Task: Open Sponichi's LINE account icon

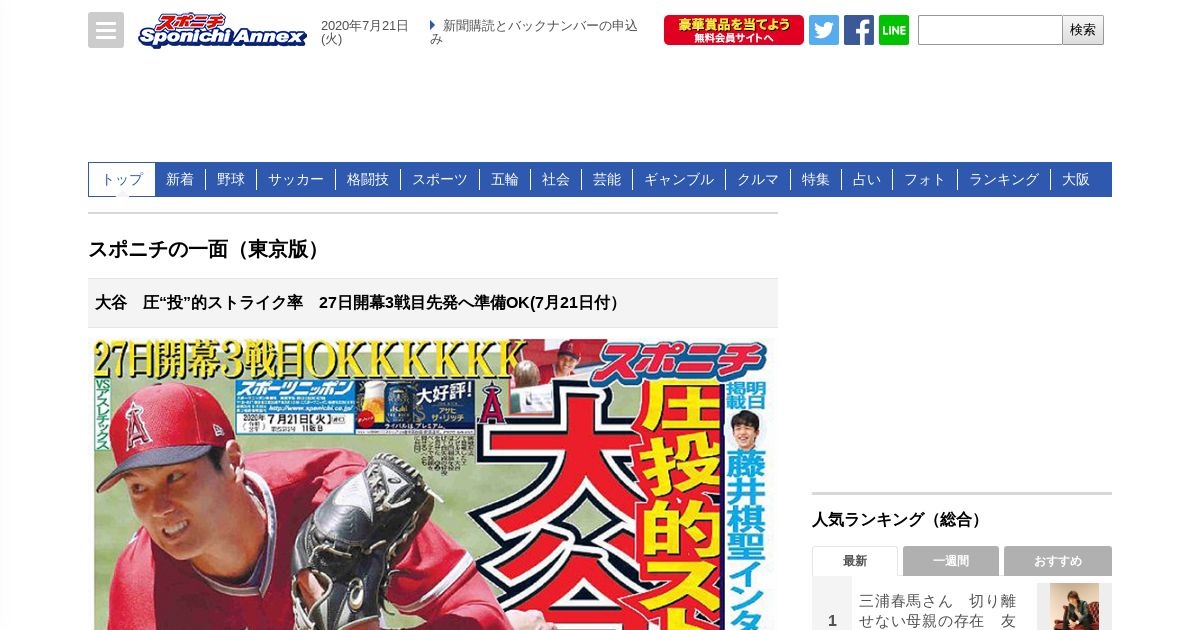Action: pos(894,30)
